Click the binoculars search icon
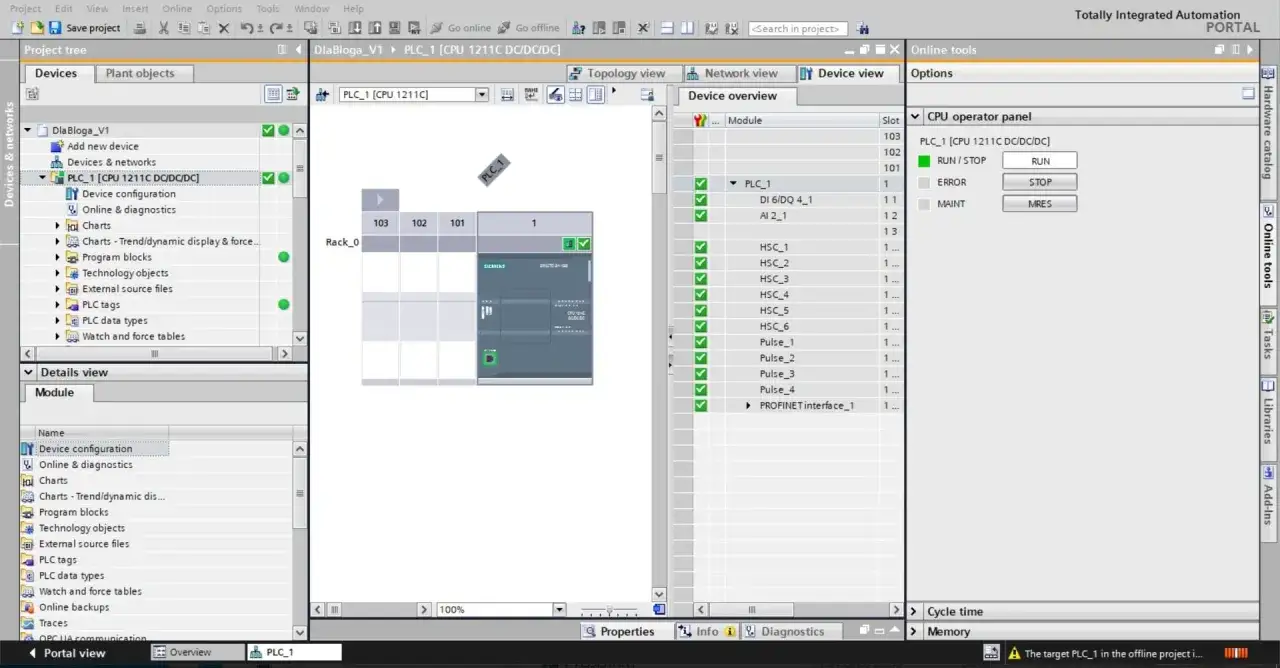 click(863, 29)
